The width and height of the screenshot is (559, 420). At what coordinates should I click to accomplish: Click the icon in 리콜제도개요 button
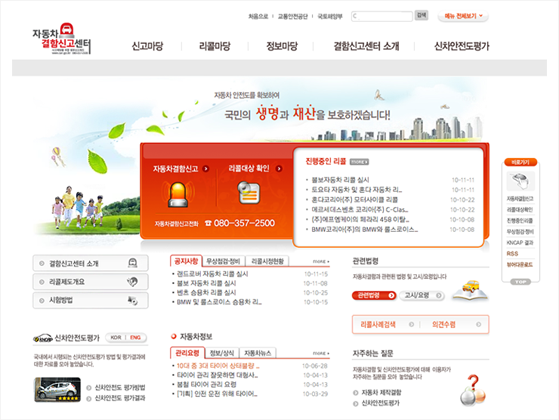(x=132, y=282)
